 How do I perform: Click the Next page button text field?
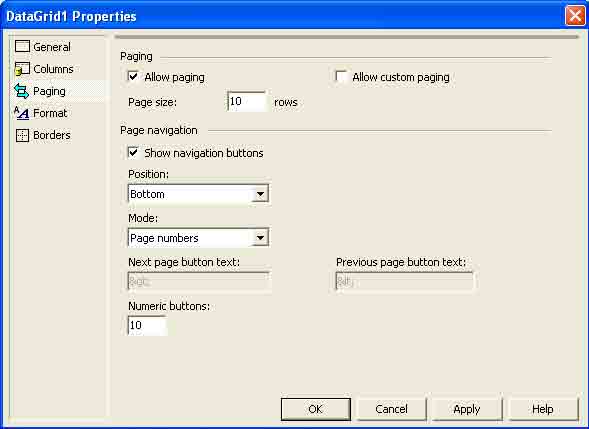pyautogui.click(x=198, y=281)
